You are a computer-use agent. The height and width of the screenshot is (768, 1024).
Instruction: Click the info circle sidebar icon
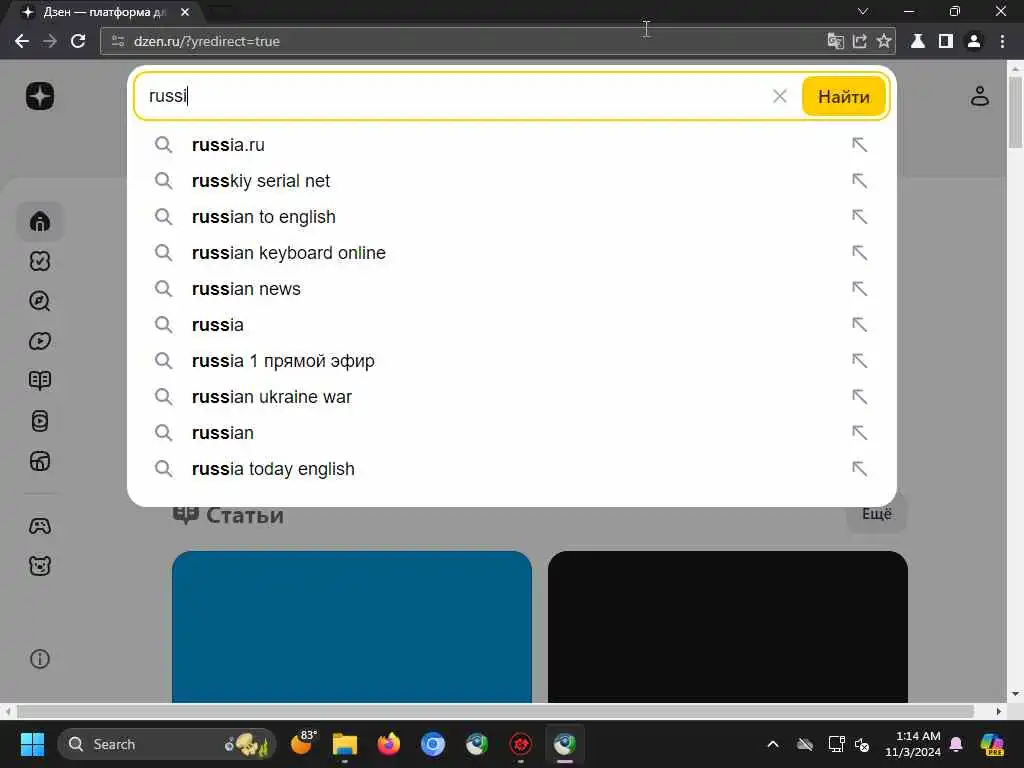point(40,658)
